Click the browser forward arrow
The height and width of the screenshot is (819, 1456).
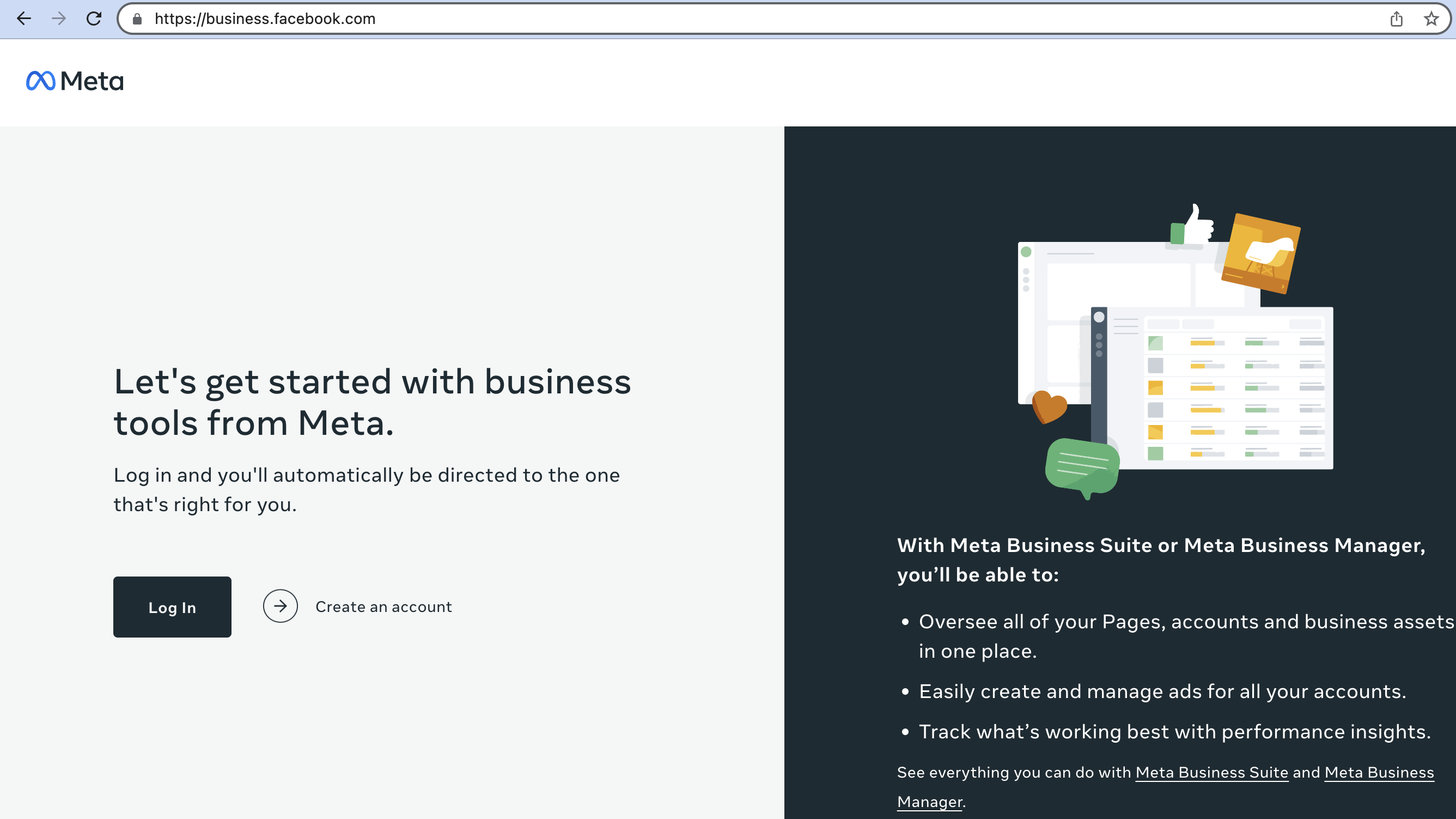tap(59, 19)
